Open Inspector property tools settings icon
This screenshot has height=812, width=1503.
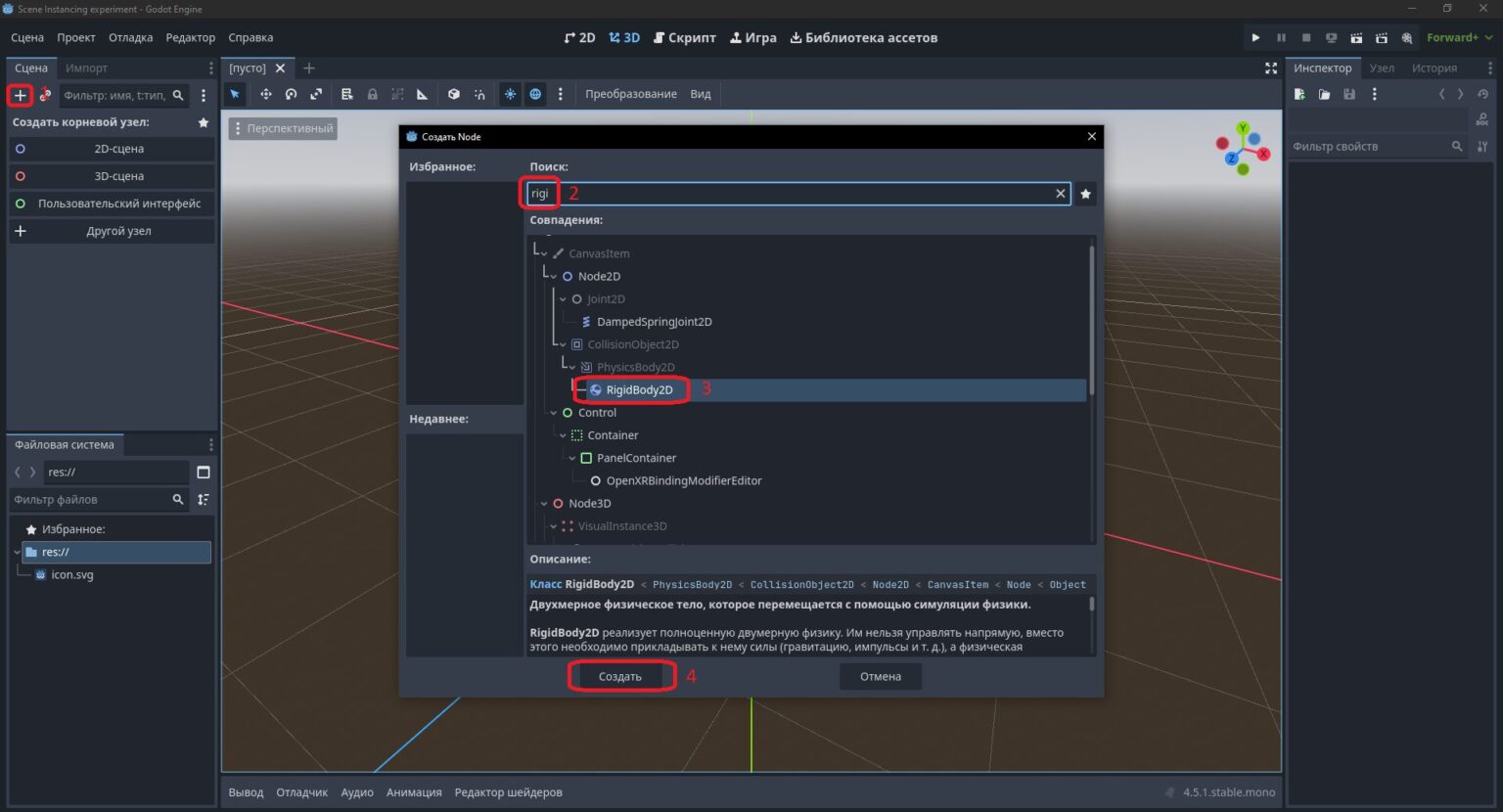(1483, 146)
